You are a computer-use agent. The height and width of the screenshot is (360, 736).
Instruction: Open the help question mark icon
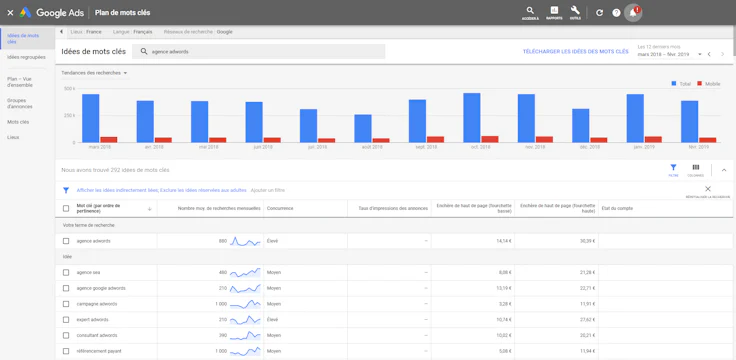click(x=616, y=13)
